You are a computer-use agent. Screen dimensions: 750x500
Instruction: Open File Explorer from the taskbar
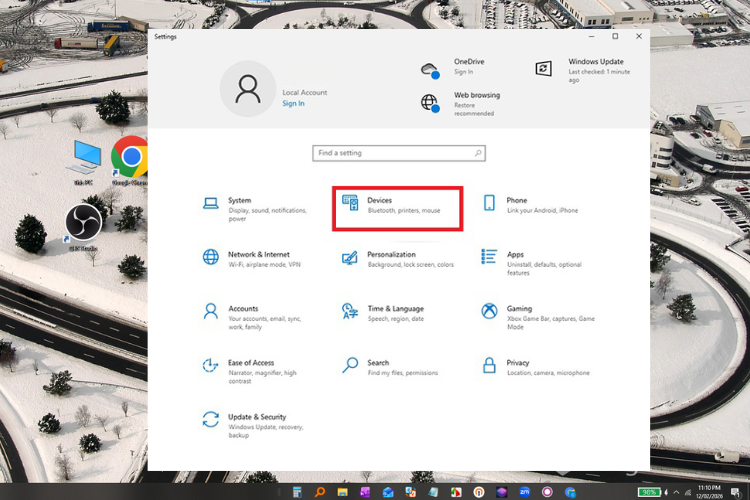pyautogui.click(x=342, y=492)
